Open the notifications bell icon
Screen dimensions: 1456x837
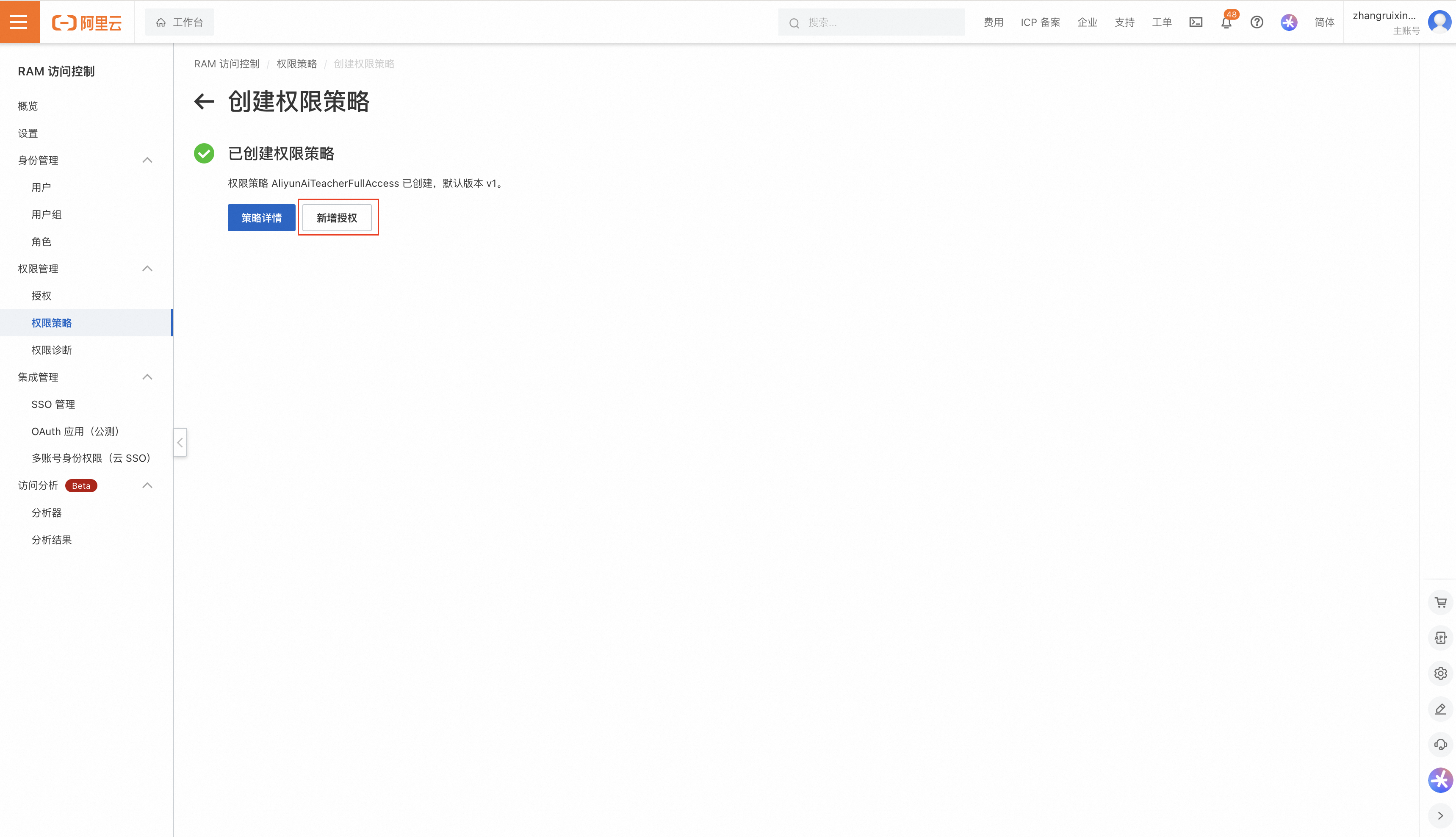[x=1226, y=23]
